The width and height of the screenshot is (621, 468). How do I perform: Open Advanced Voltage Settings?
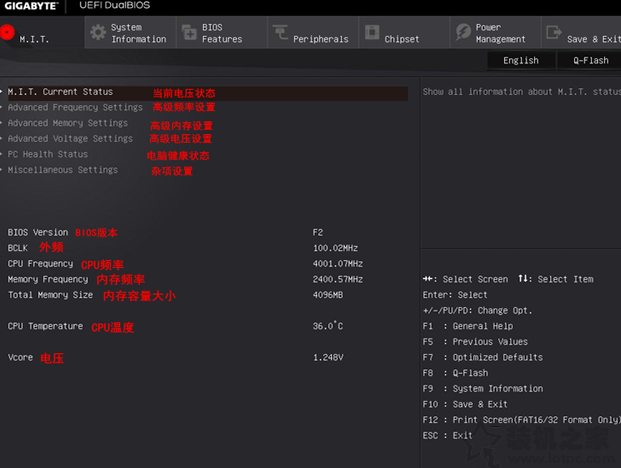pyautogui.click(x=70, y=139)
